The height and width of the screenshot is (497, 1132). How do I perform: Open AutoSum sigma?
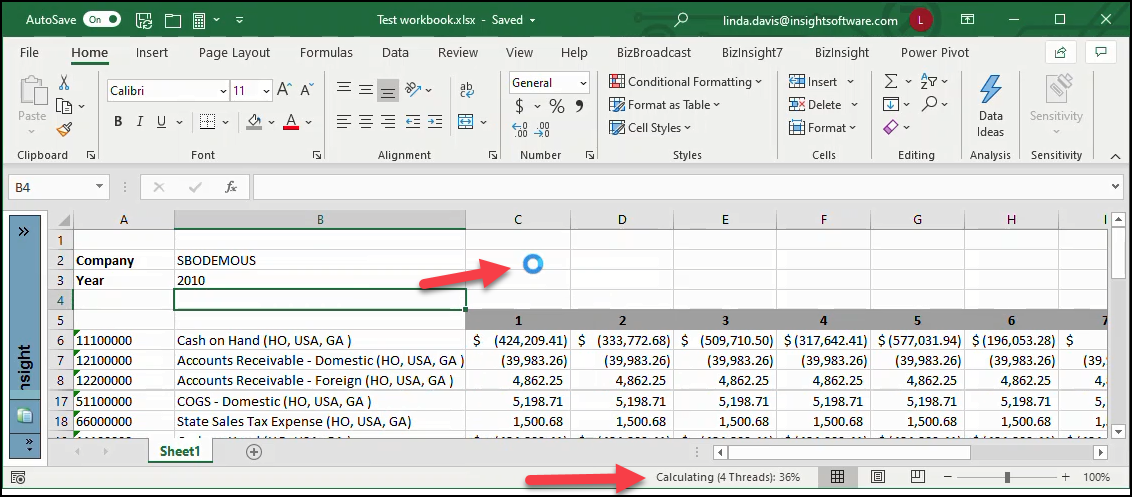coord(891,82)
